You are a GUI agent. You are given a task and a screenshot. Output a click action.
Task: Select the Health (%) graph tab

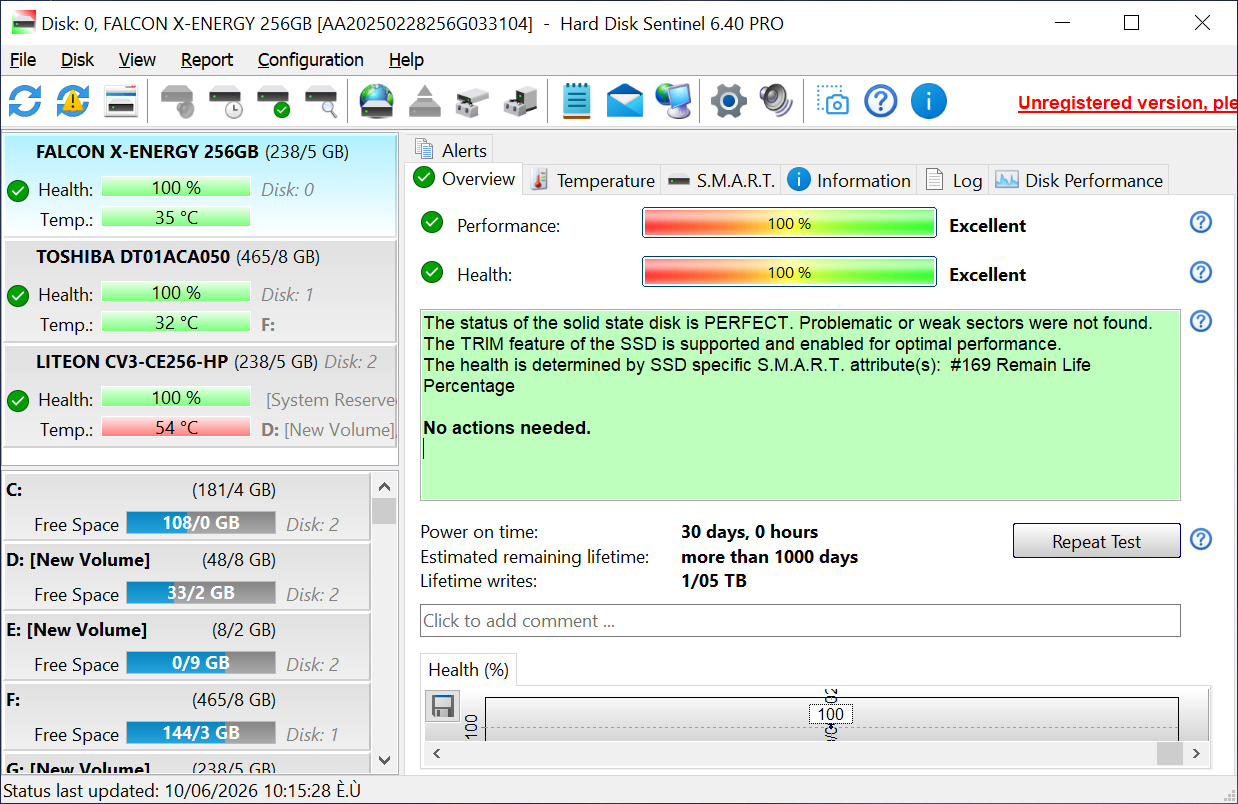click(468, 670)
